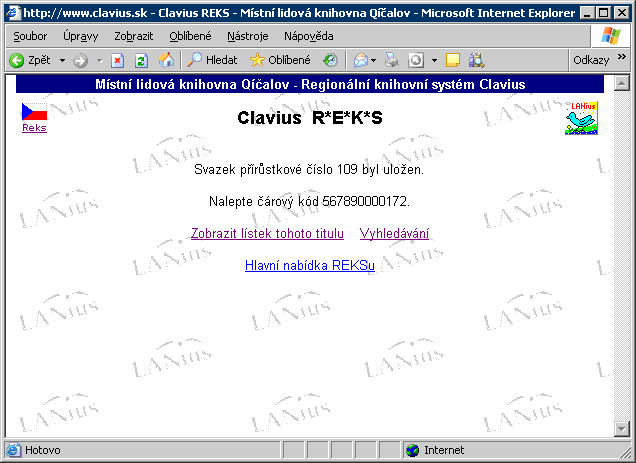Click the Odkazy links label
The height and width of the screenshot is (463, 636).
(x=591, y=60)
